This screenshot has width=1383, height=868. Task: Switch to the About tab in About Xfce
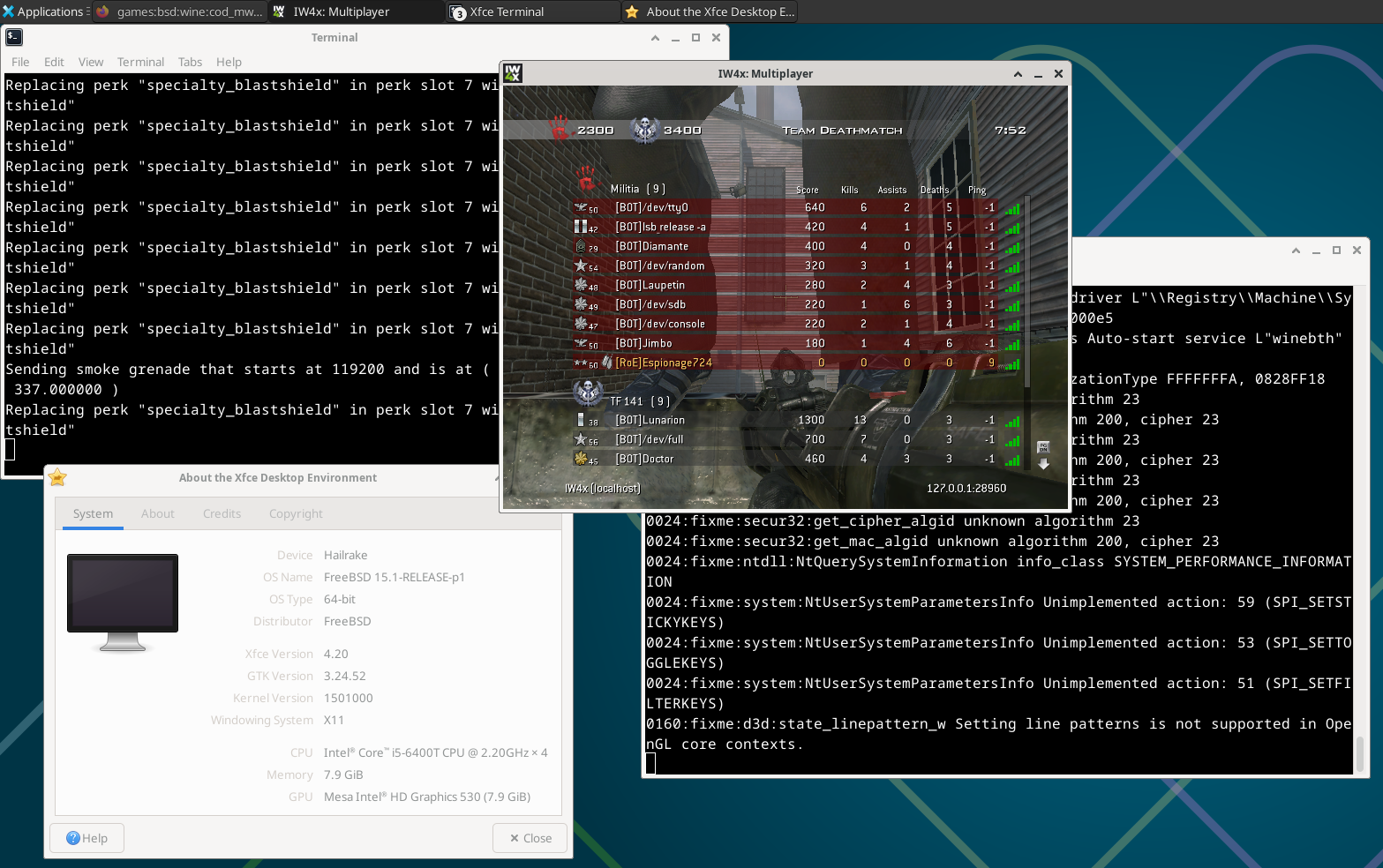pyautogui.click(x=158, y=513)
